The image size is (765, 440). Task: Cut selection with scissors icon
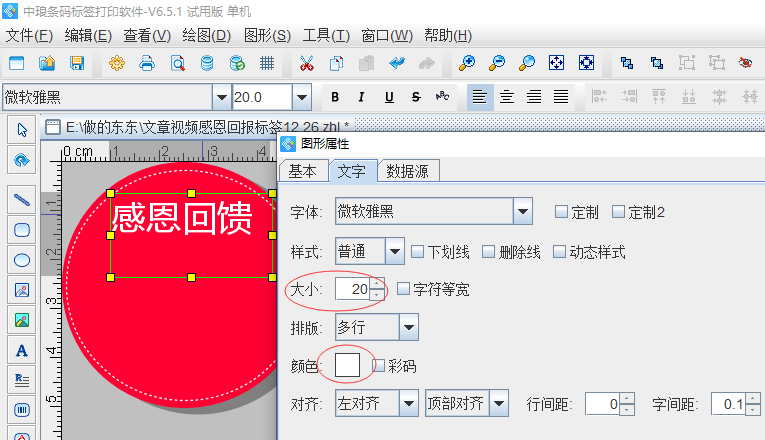tap(307, 63)
